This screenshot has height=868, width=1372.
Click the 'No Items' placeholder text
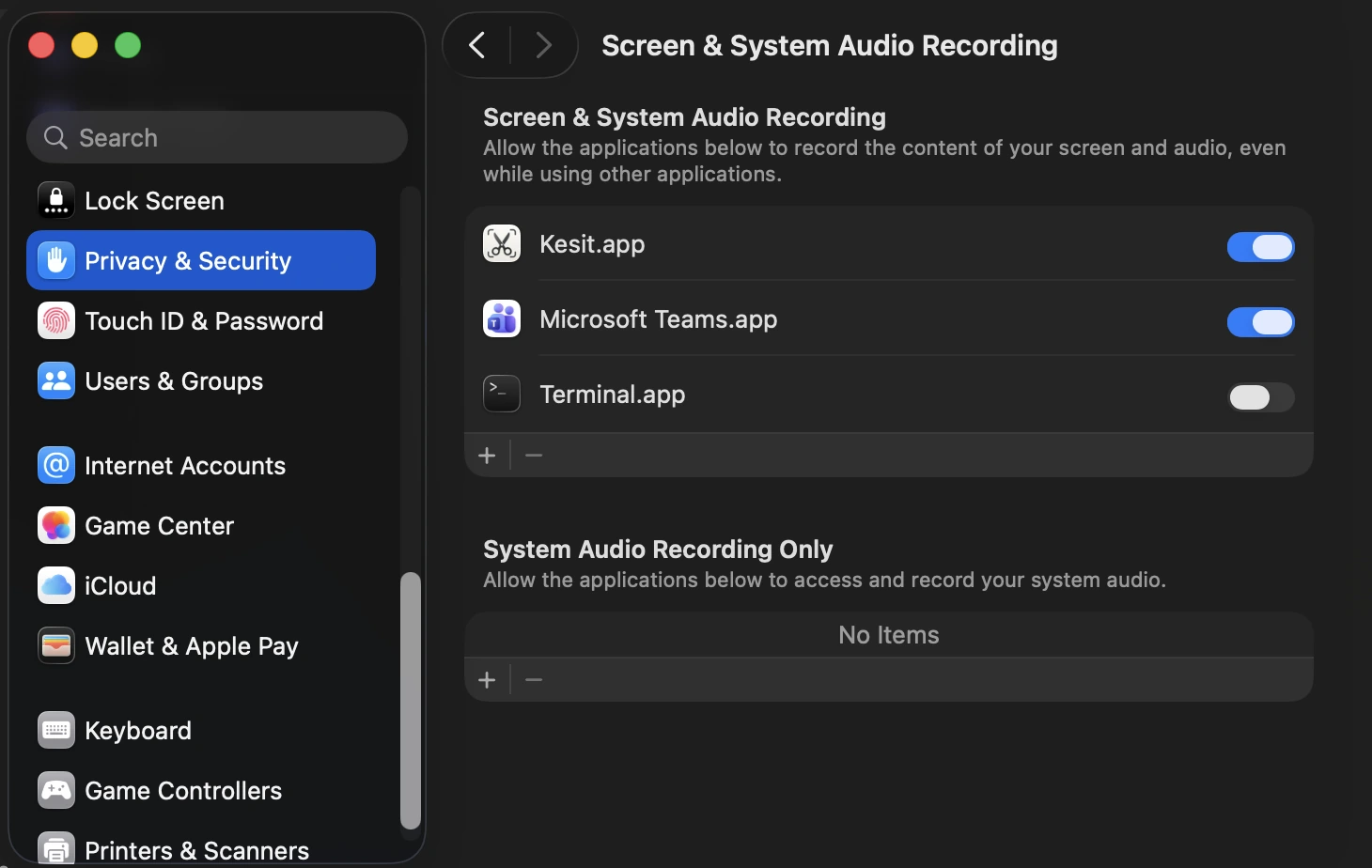[x=889, y=635]
